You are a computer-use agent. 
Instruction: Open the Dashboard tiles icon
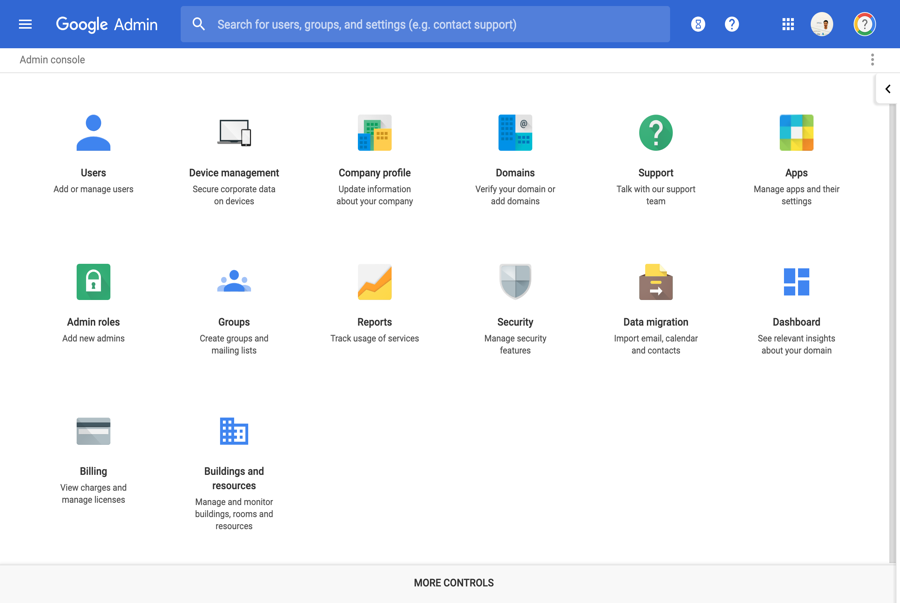(x=796, y=282)
